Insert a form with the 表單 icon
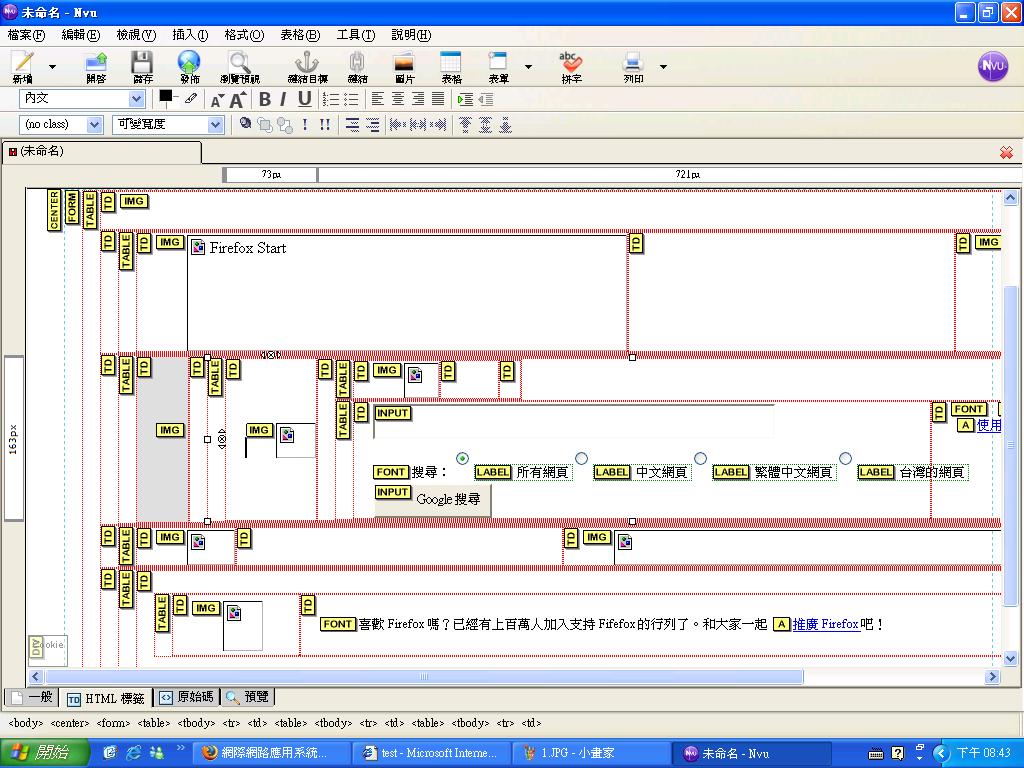 [498, 67]
